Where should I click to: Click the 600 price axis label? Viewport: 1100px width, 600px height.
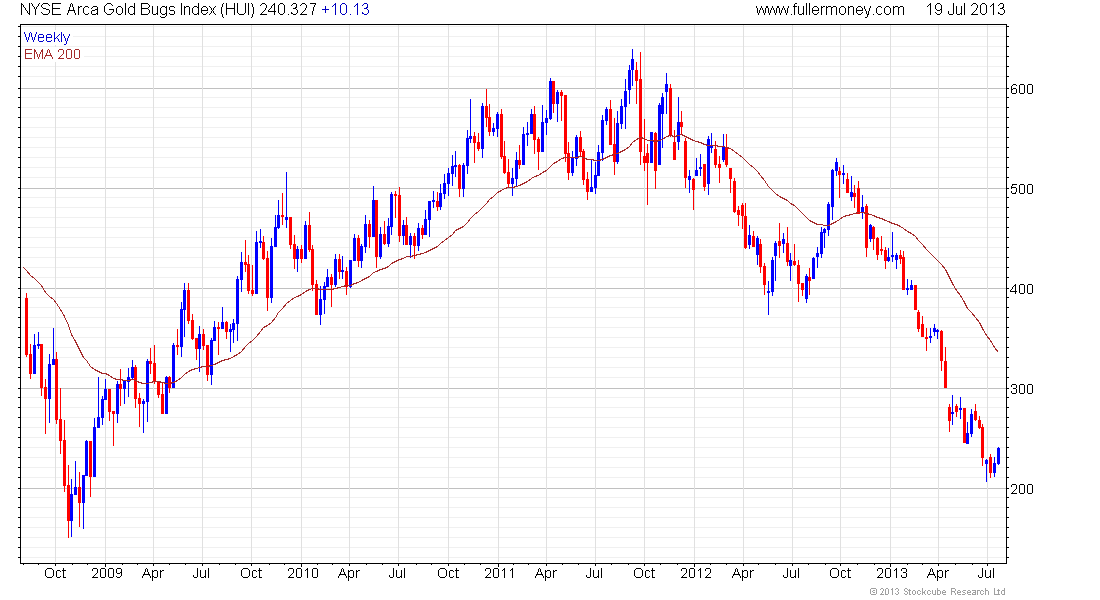tap(1022, 89)
